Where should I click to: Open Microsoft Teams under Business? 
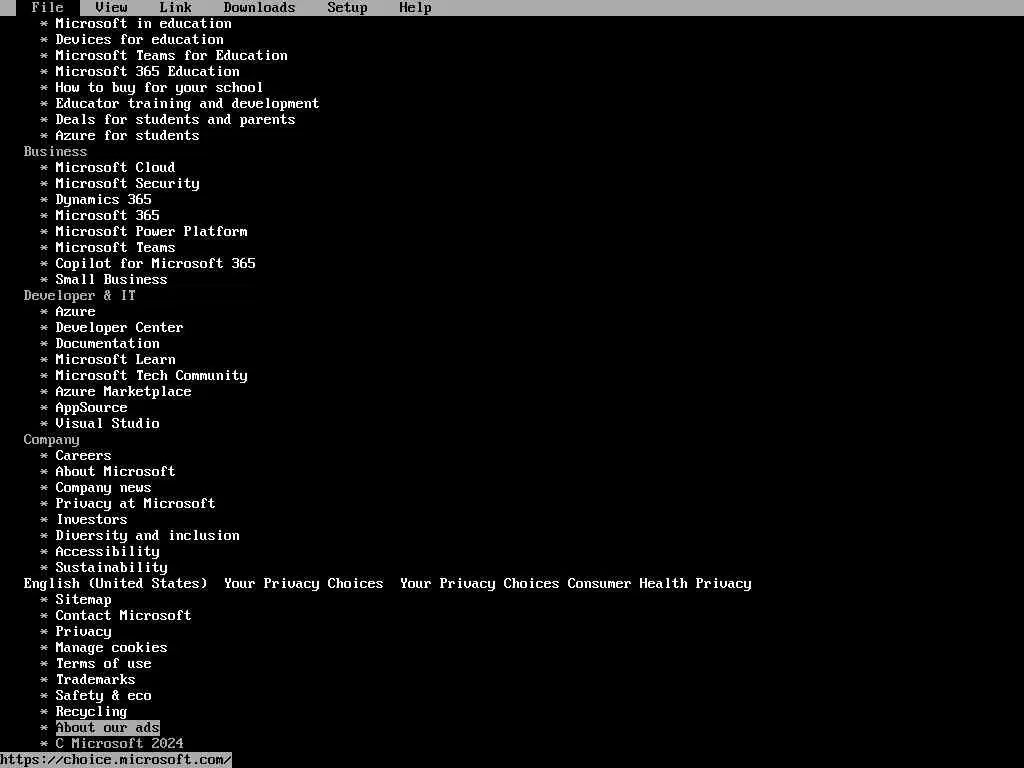(116, 248)
